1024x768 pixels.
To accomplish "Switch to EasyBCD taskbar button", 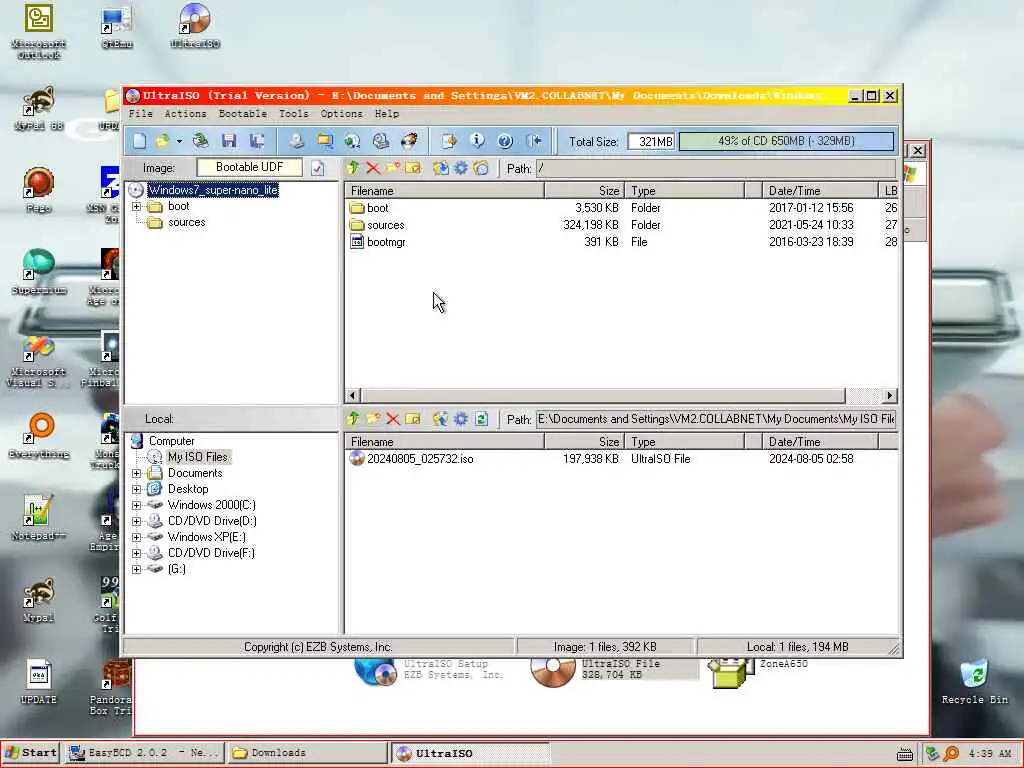I will tap(145, 752).
